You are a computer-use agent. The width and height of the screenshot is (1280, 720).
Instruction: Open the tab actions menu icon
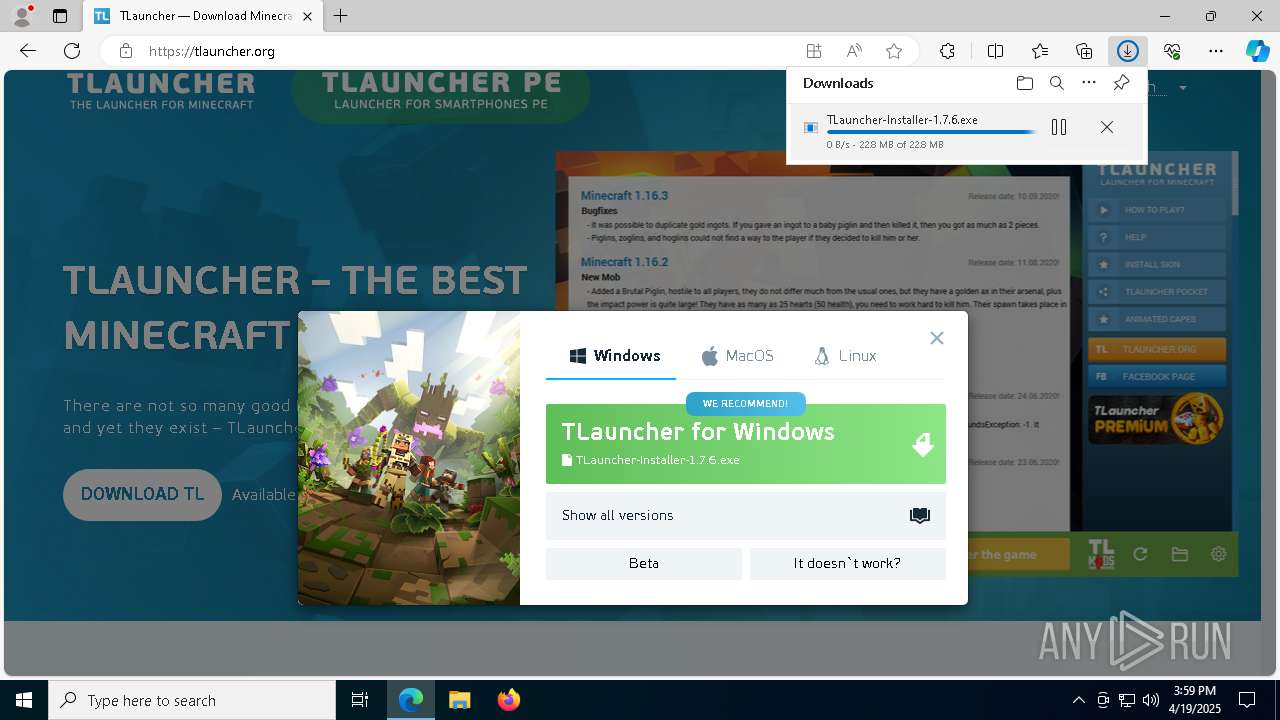click(60, 16)
